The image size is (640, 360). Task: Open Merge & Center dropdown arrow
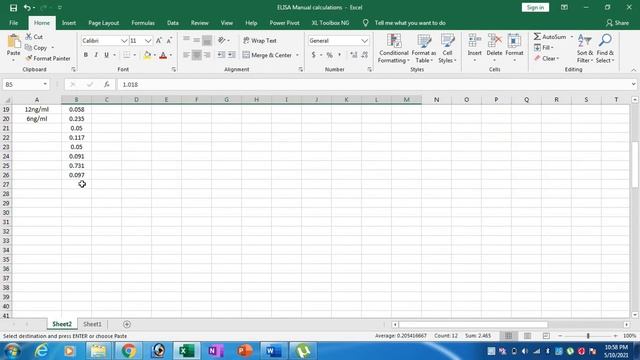[297, 55]
